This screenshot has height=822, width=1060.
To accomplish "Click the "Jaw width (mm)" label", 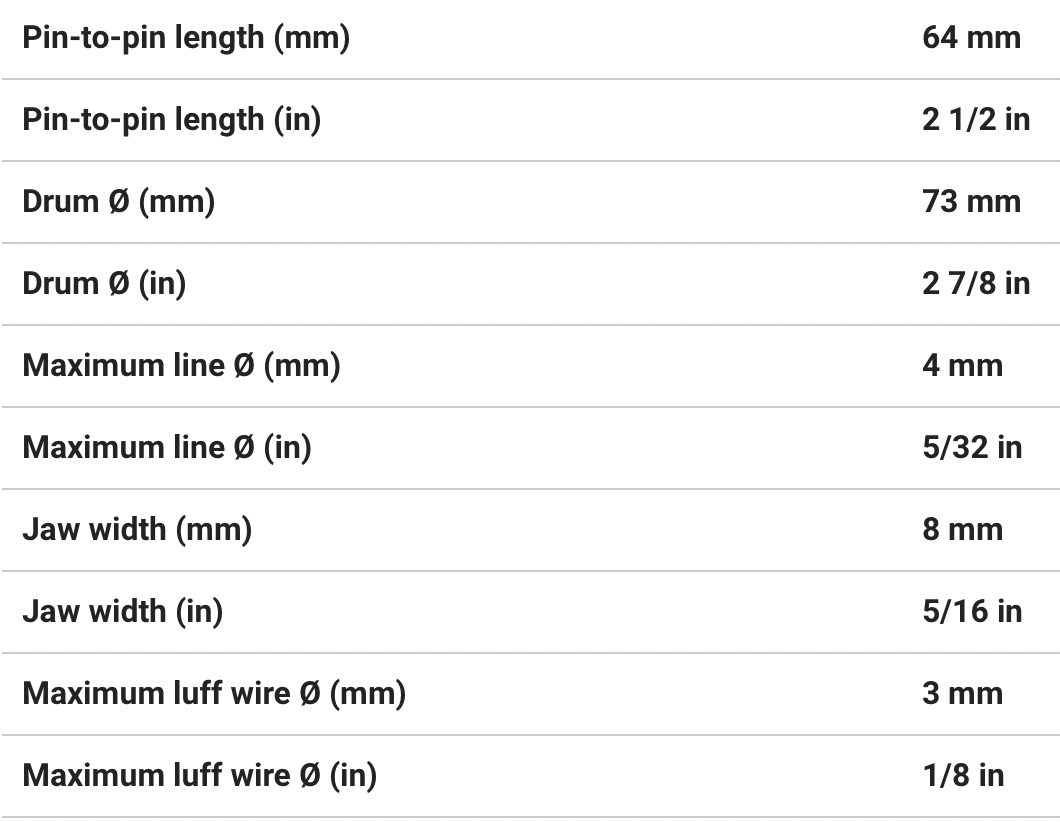I will [x=137, y=530].
